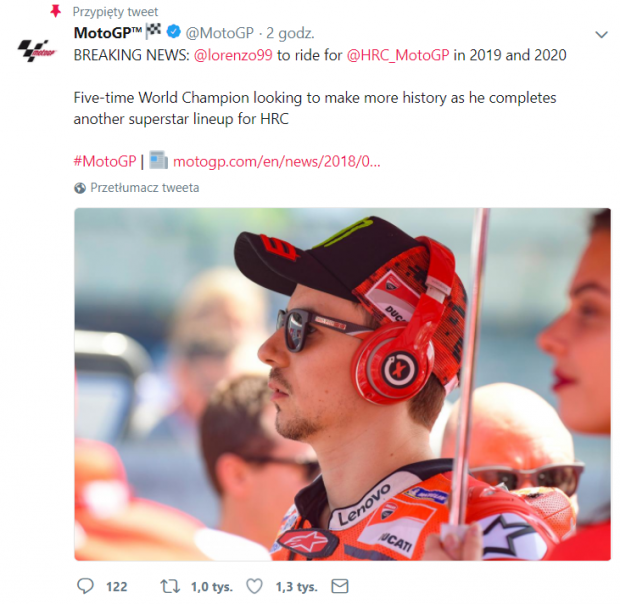Click the envelope direct message icon
Image resolution: width=620 pixels, height=604 pixels.
coord(340,586)
